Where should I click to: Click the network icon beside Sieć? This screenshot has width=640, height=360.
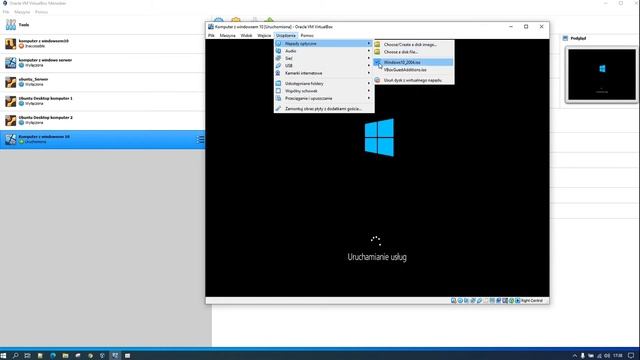point(278,58)
